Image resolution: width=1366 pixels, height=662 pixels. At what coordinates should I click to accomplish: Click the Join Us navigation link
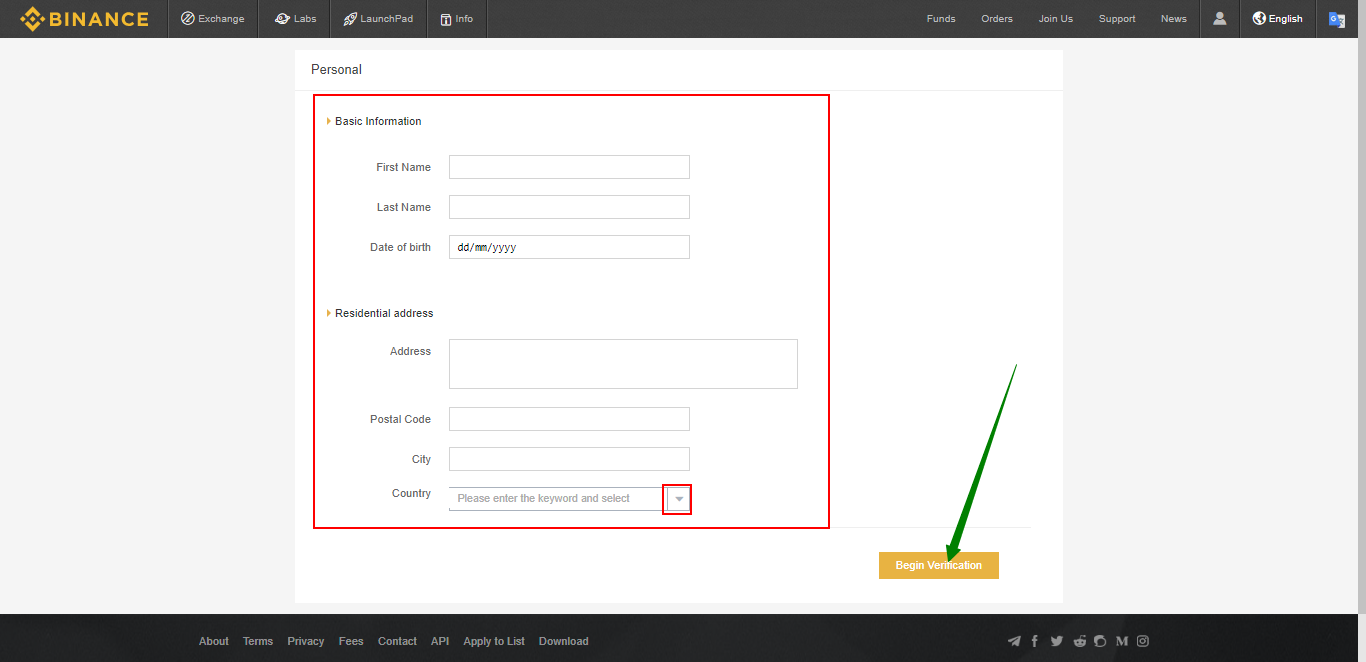pos(1056,19)
